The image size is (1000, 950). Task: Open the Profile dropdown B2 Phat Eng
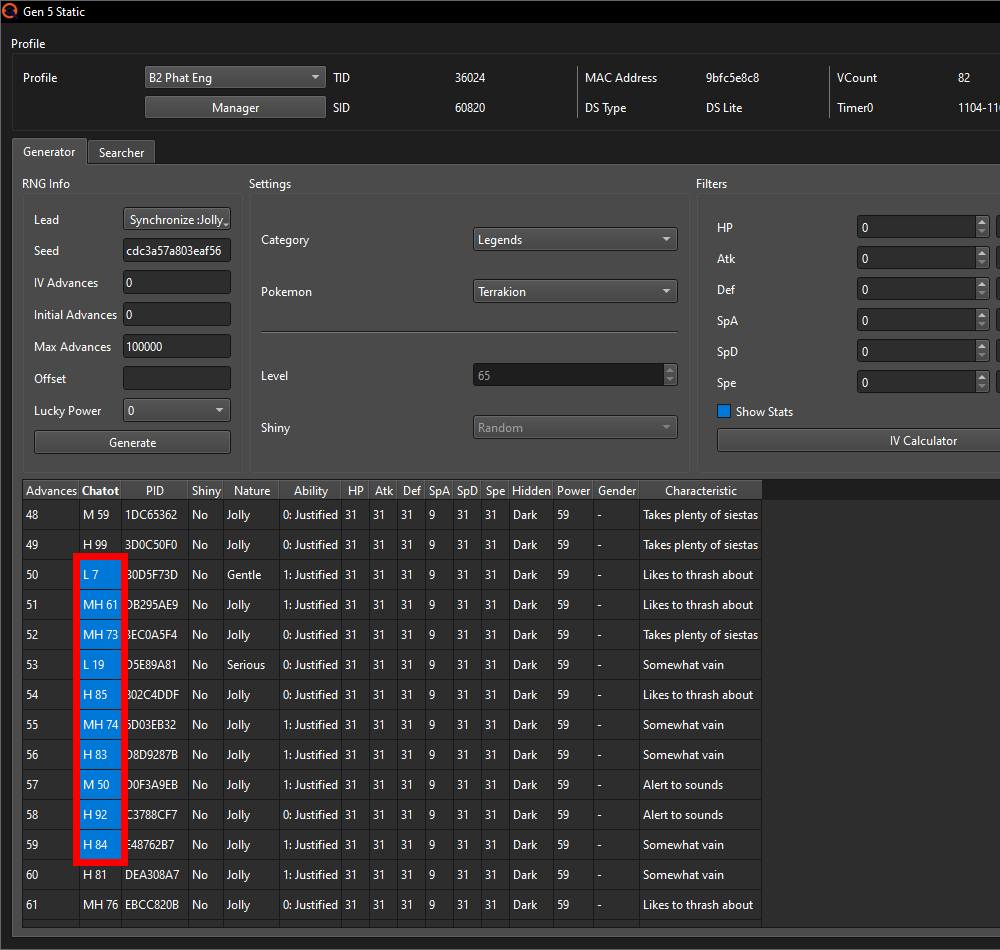tap(235, 78)
